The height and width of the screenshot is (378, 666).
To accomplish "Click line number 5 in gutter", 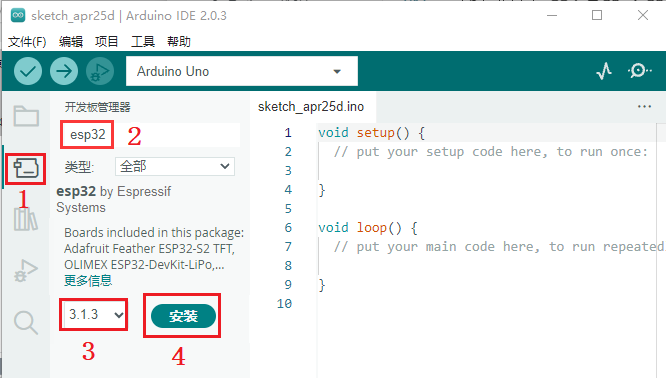I will (288, 209).
